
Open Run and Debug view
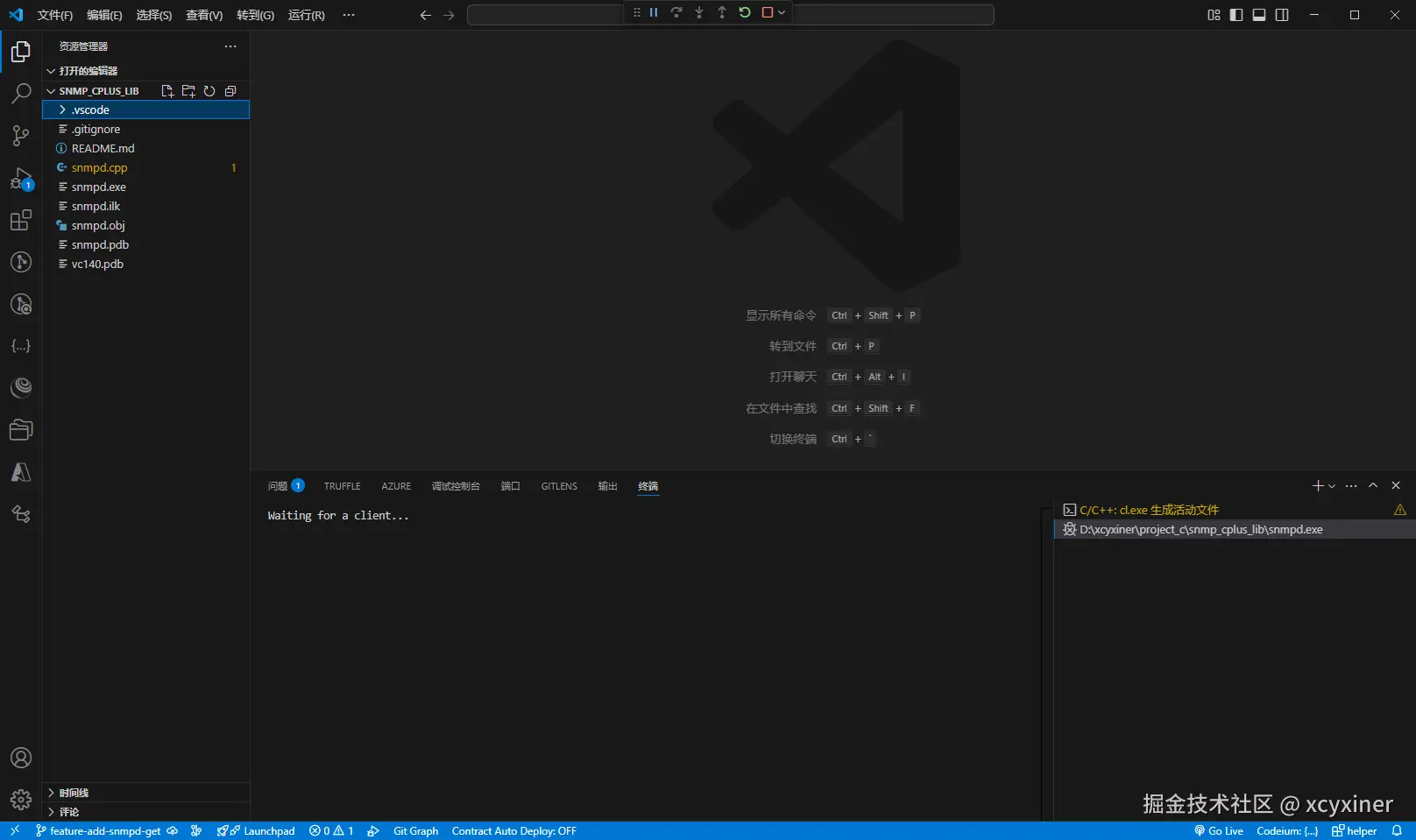pos(21,178)
